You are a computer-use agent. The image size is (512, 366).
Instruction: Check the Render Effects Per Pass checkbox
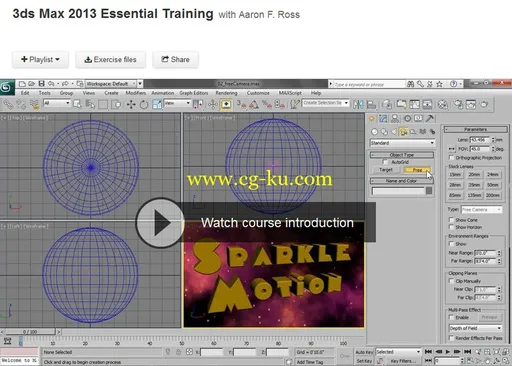(451, 338)
